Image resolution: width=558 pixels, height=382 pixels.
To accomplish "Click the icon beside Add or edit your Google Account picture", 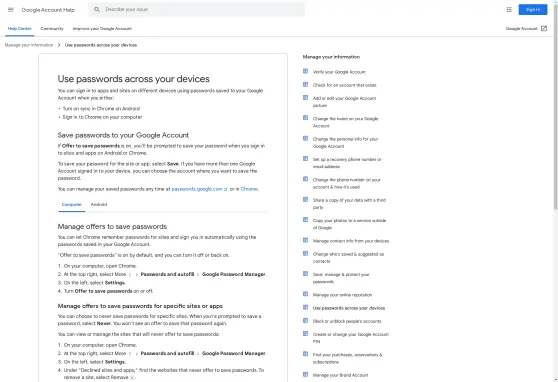I will click(305, 98).
